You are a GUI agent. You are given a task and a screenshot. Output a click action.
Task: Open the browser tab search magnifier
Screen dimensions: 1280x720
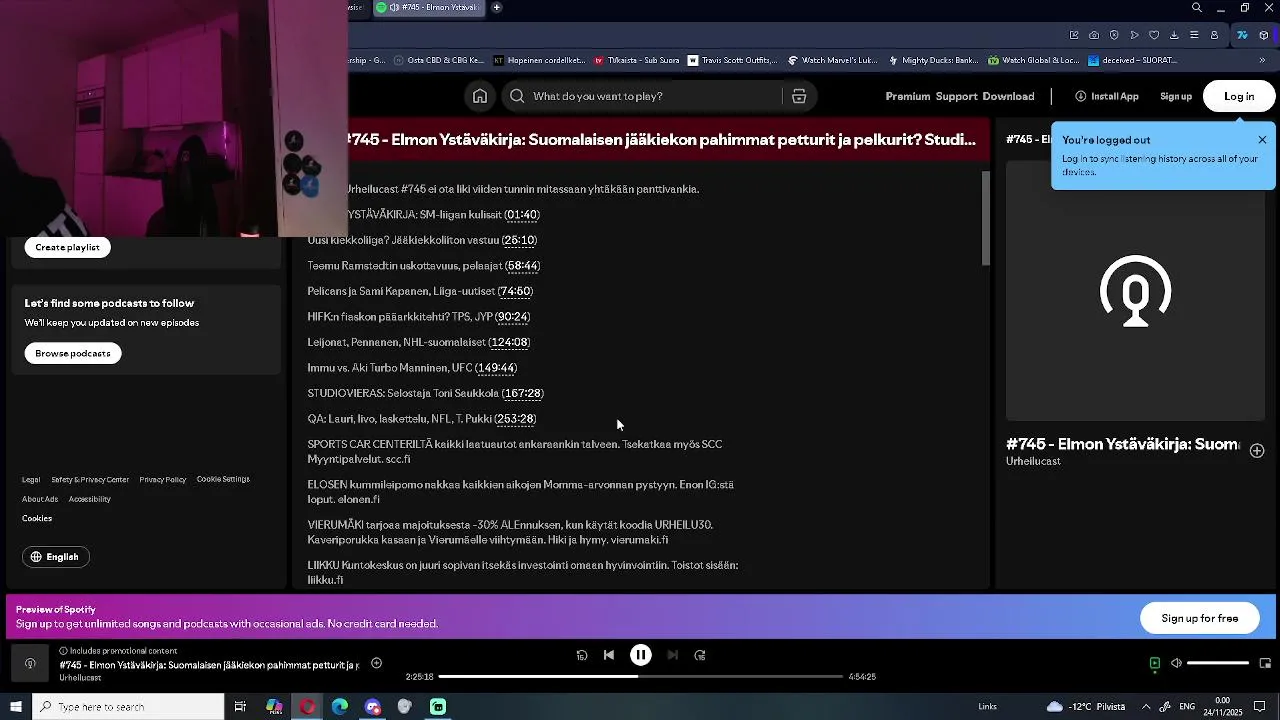[1197, 8]
